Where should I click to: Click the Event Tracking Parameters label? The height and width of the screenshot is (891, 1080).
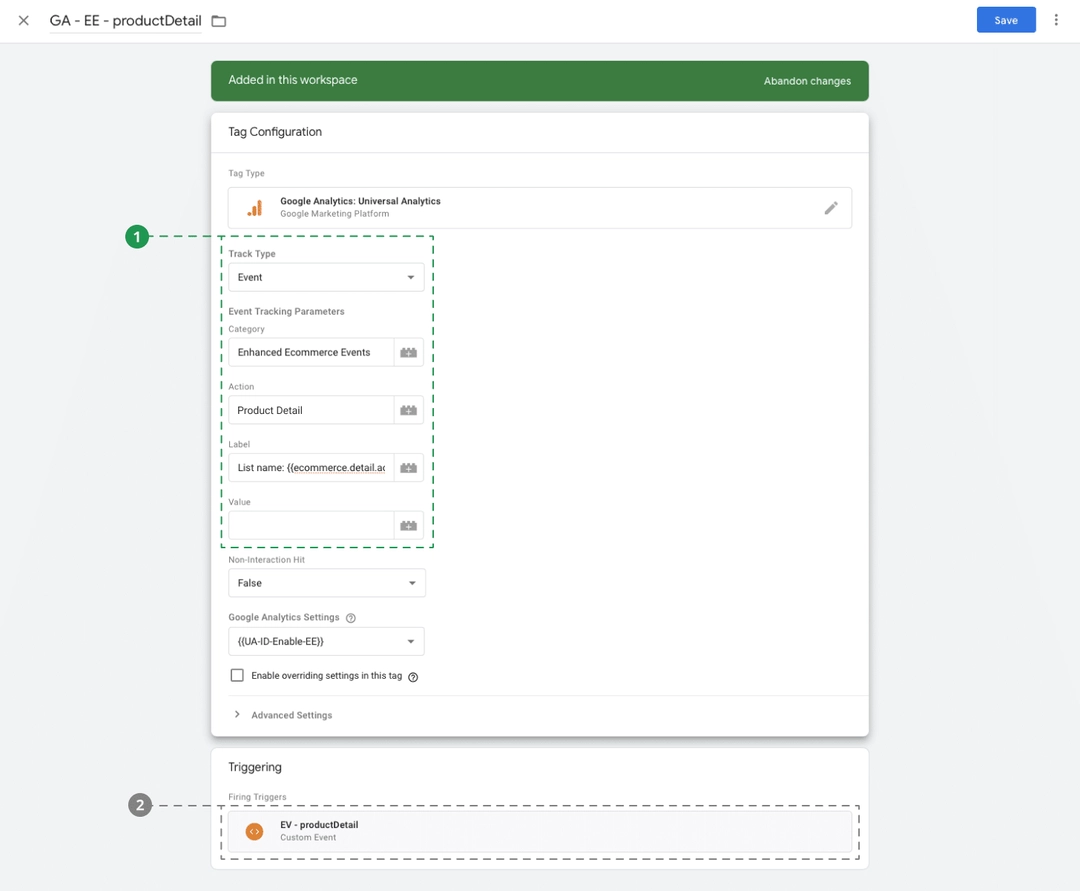pyautogui.click(x=286, y=312)
